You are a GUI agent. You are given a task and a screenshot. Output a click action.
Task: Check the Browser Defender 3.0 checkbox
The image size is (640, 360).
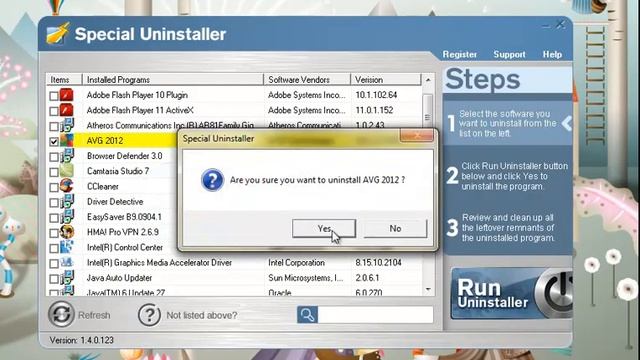point(54,157)
